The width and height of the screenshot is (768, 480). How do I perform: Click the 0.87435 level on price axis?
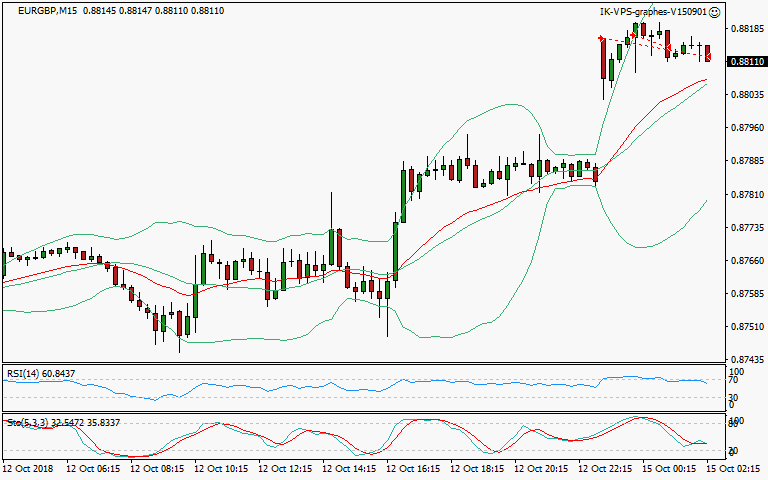[746, 360]
